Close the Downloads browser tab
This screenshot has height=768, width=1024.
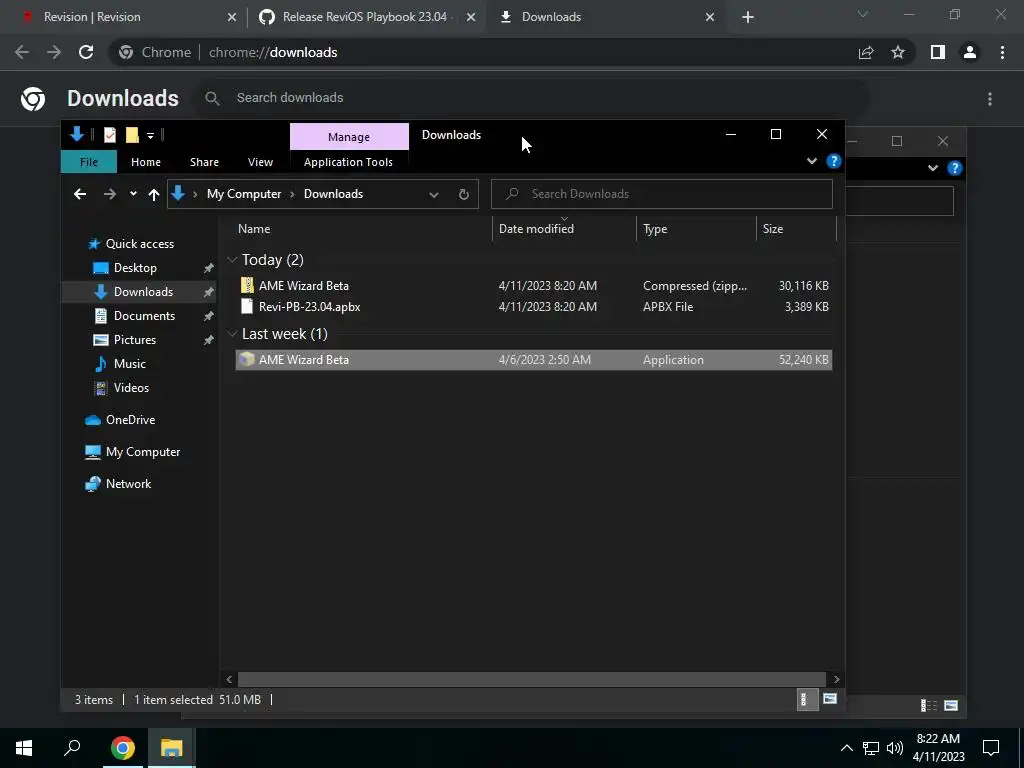coord(710,18)
